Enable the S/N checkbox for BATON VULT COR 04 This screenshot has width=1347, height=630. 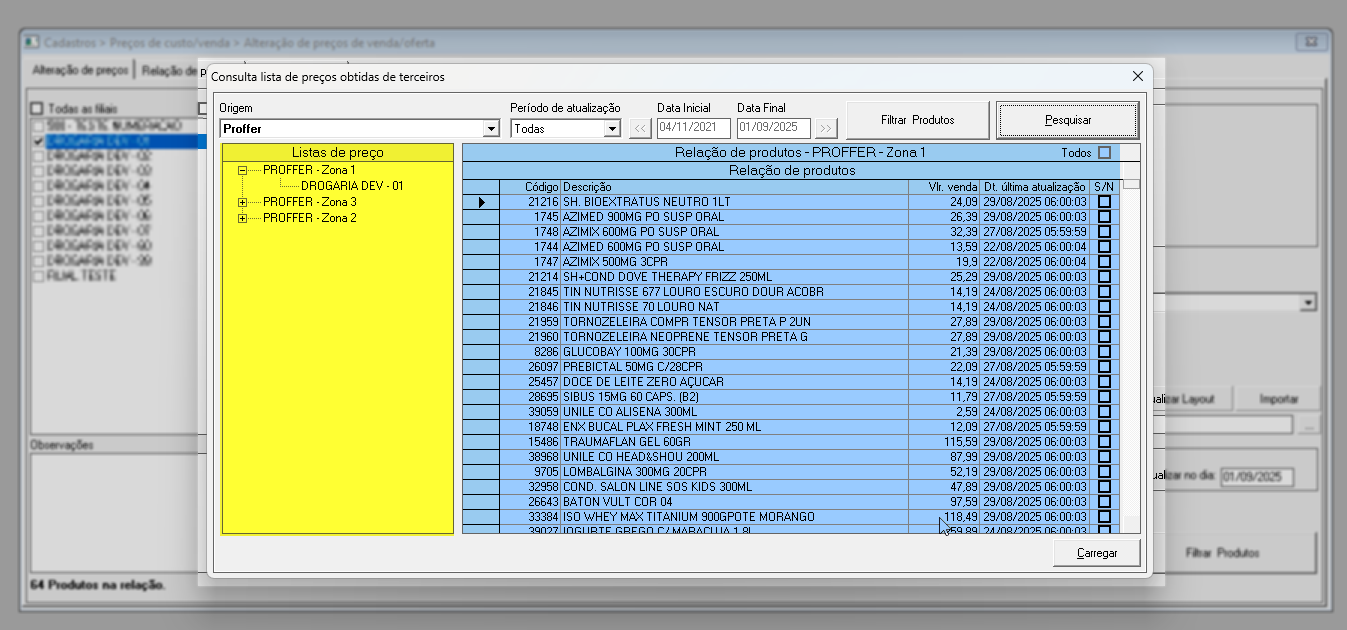1104,502
